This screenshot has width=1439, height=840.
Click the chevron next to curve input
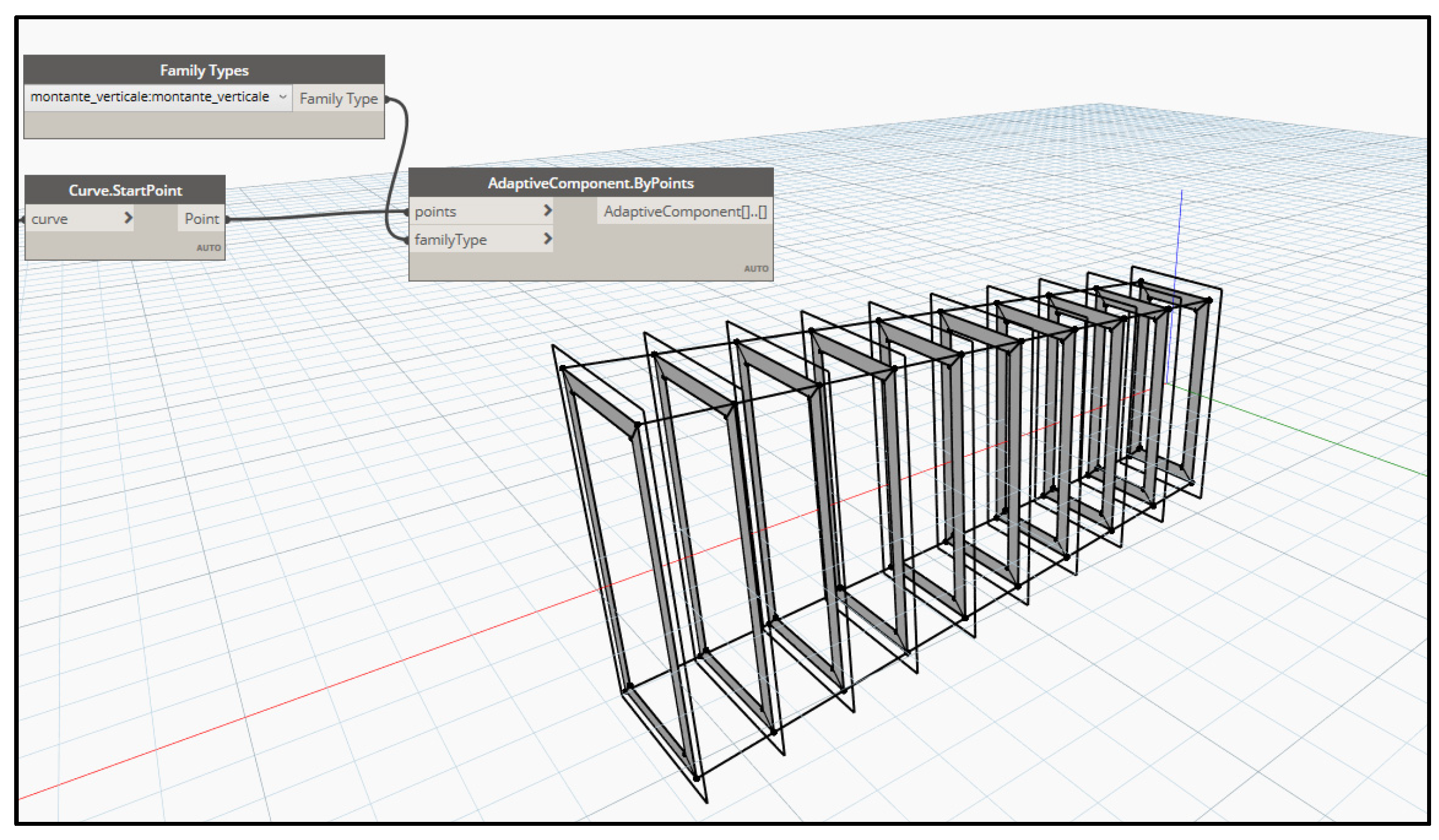pos(128,218)
